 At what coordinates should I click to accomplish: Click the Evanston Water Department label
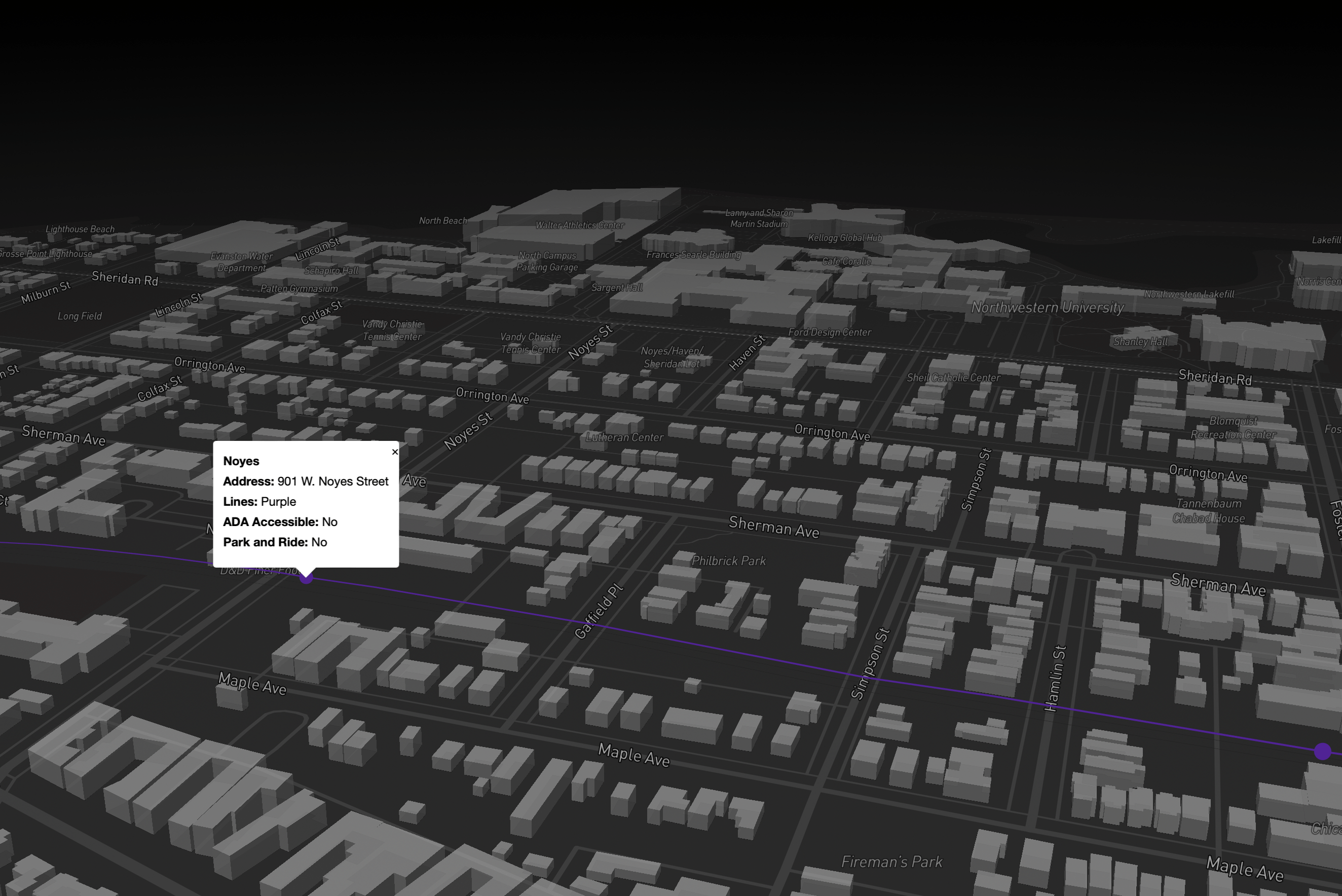coord(242,262)
